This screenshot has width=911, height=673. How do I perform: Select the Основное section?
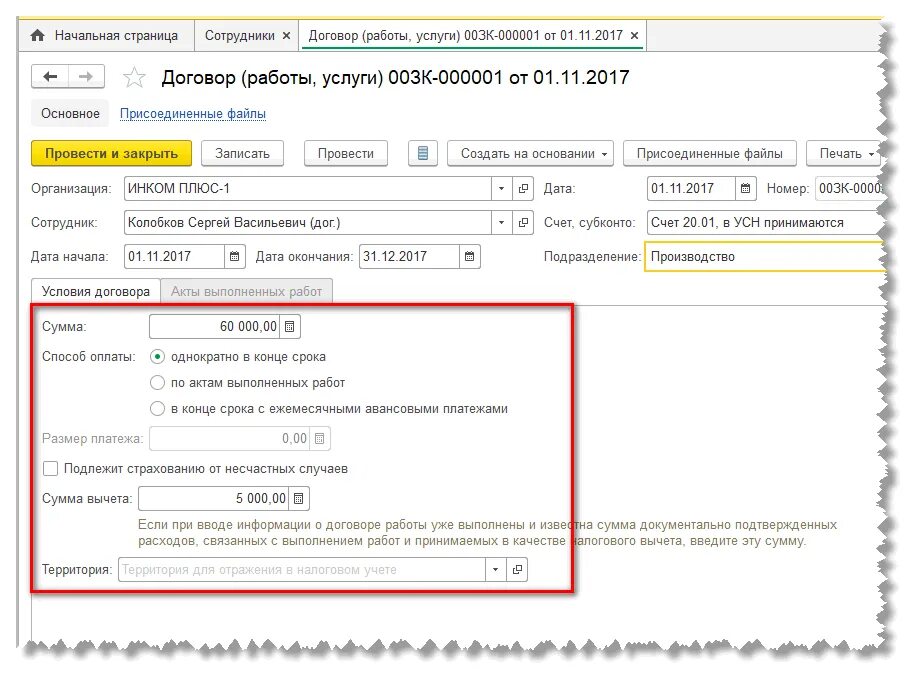(x=70, y=113)
